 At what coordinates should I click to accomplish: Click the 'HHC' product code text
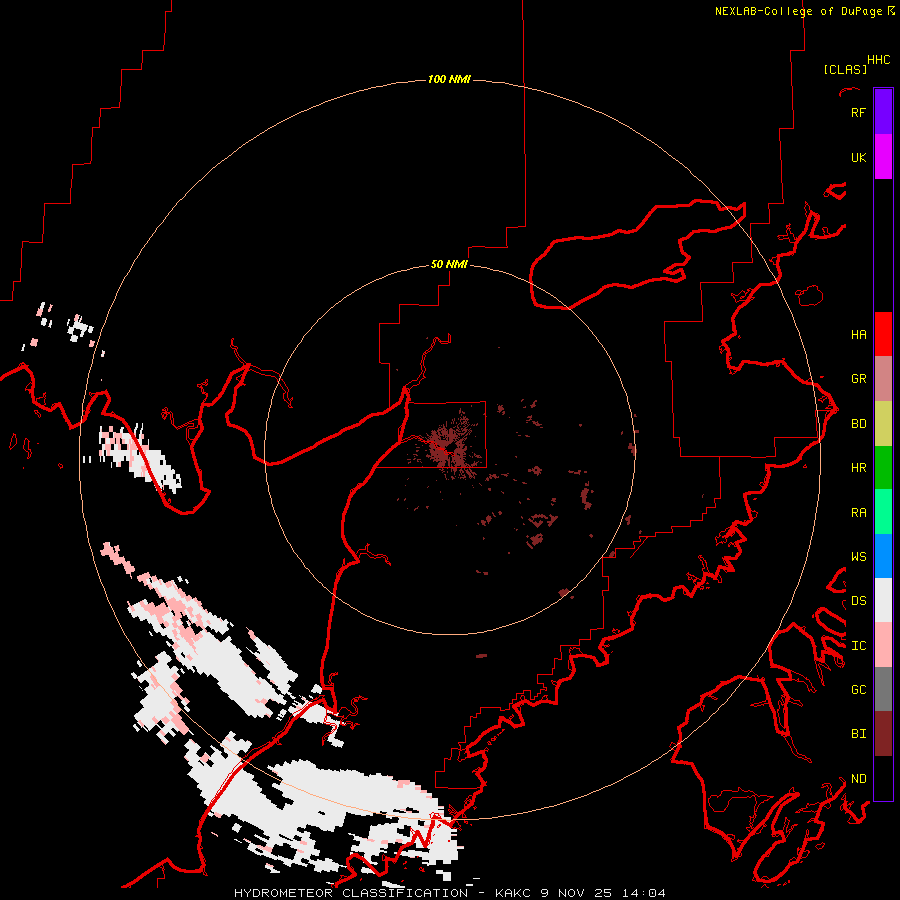878,60
